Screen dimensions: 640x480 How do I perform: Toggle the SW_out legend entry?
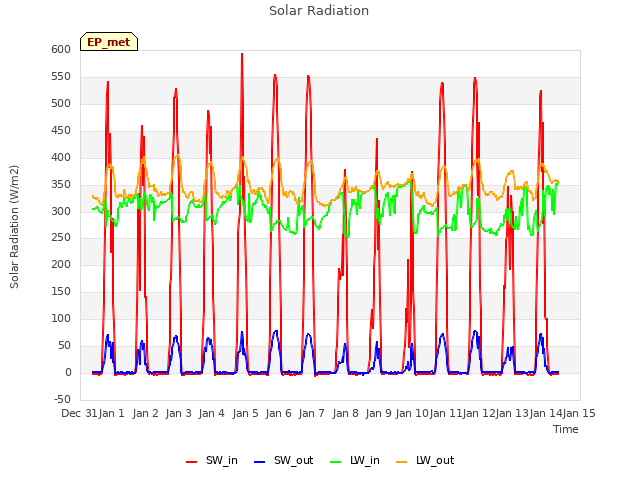tap(283, 460)
